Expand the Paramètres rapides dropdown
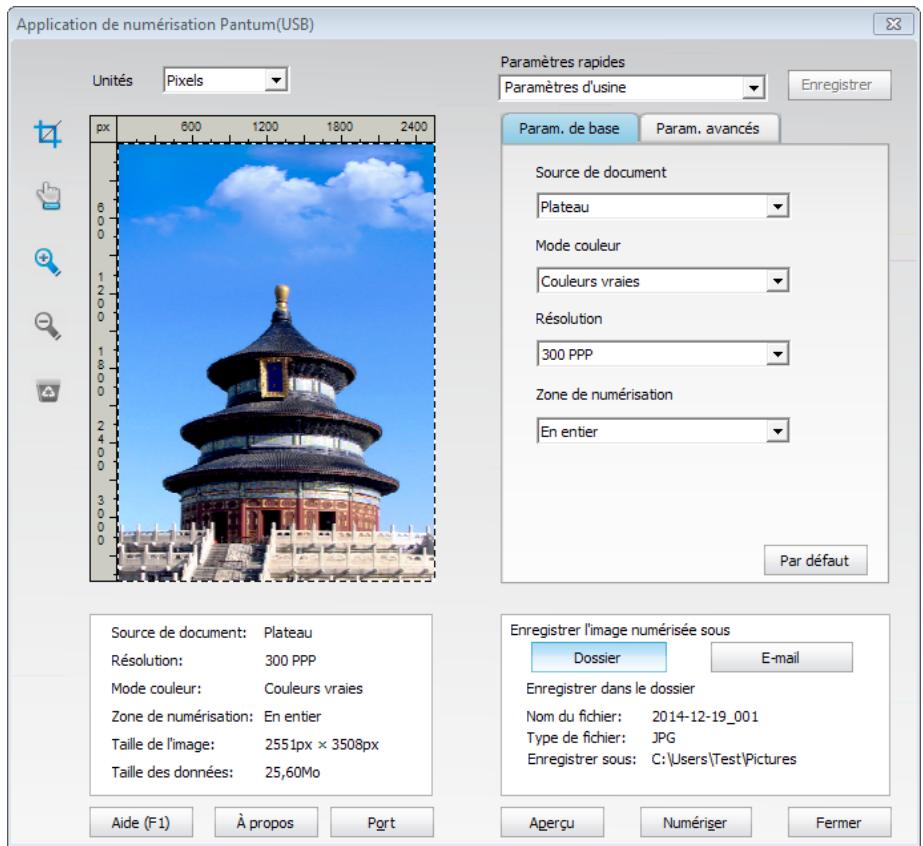This screenshot has width=923, height=846. [632, 87]
